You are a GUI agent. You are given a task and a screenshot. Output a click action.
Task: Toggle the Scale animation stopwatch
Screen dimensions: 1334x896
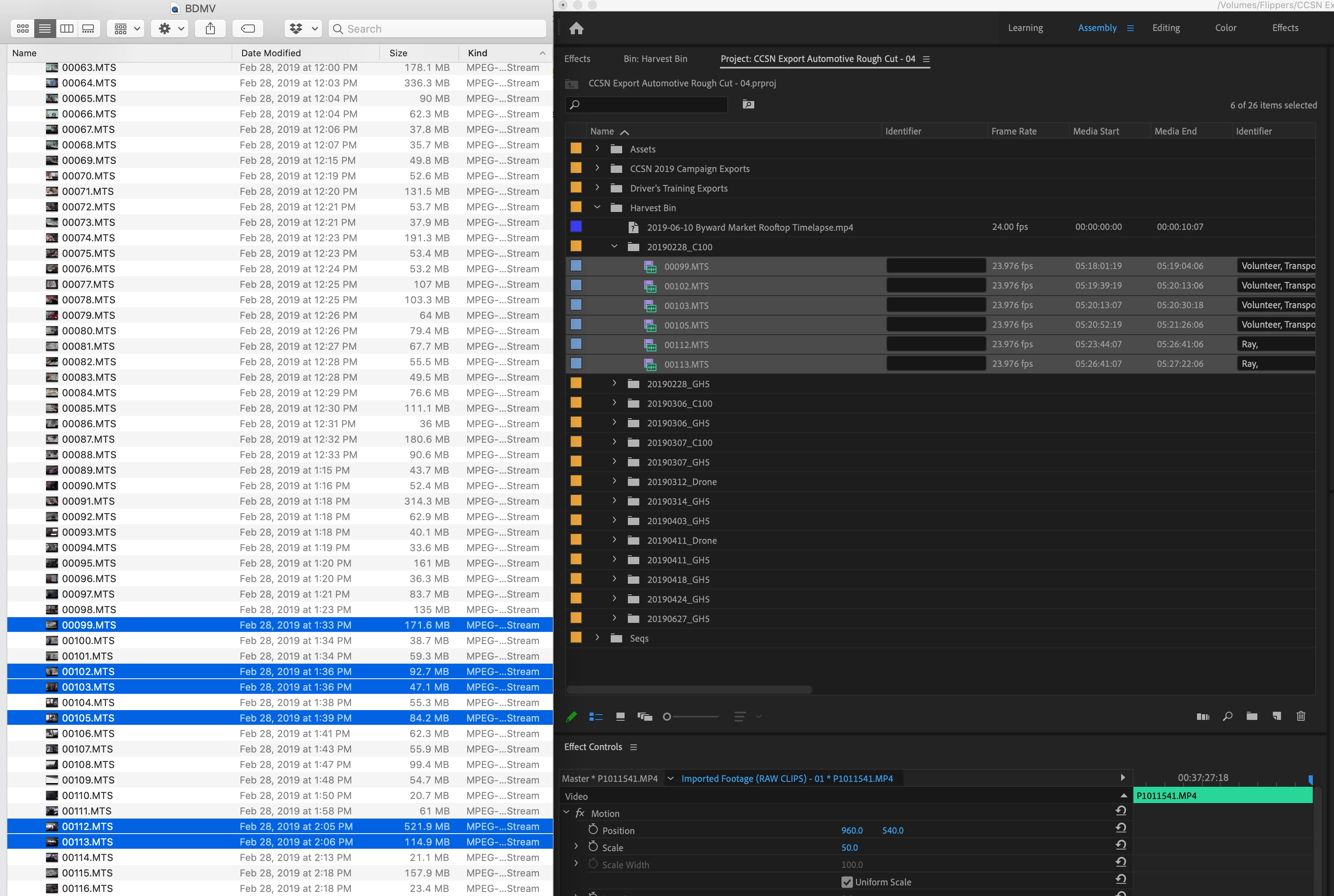[593, 847]
